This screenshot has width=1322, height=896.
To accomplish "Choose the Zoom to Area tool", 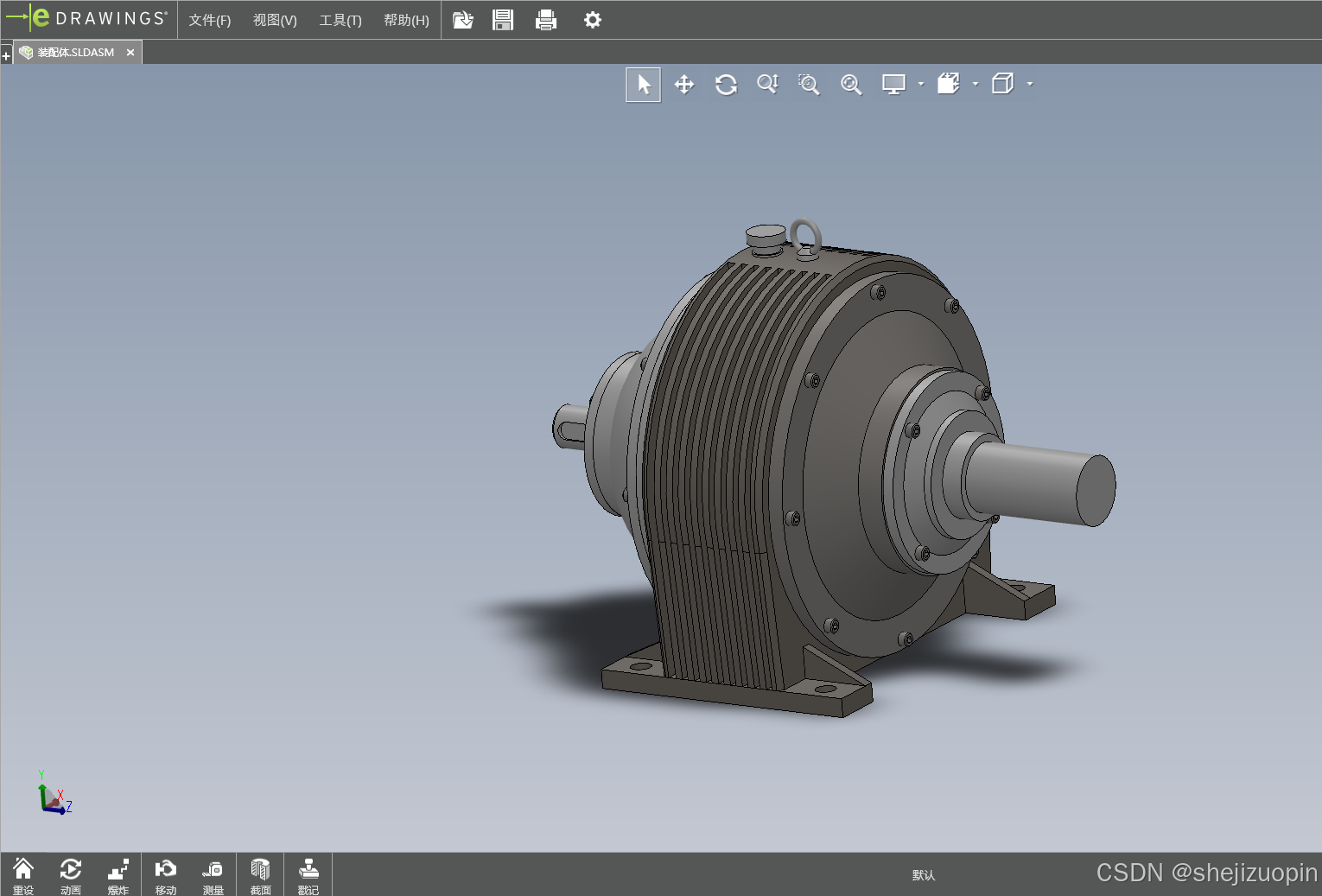I will (809, 85).
